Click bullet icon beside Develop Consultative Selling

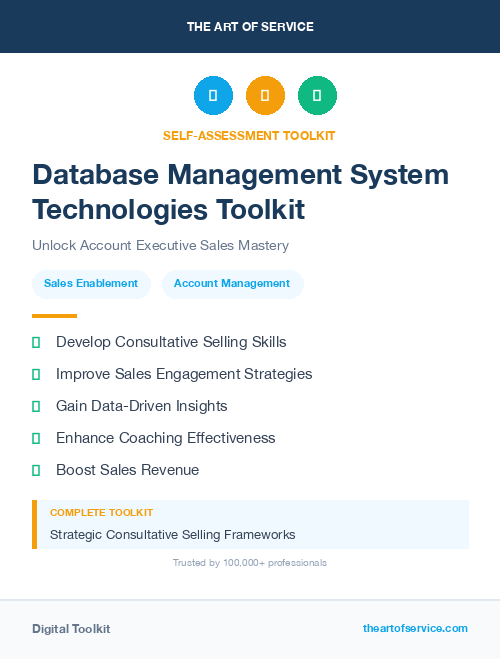click(x=36, y=343)
